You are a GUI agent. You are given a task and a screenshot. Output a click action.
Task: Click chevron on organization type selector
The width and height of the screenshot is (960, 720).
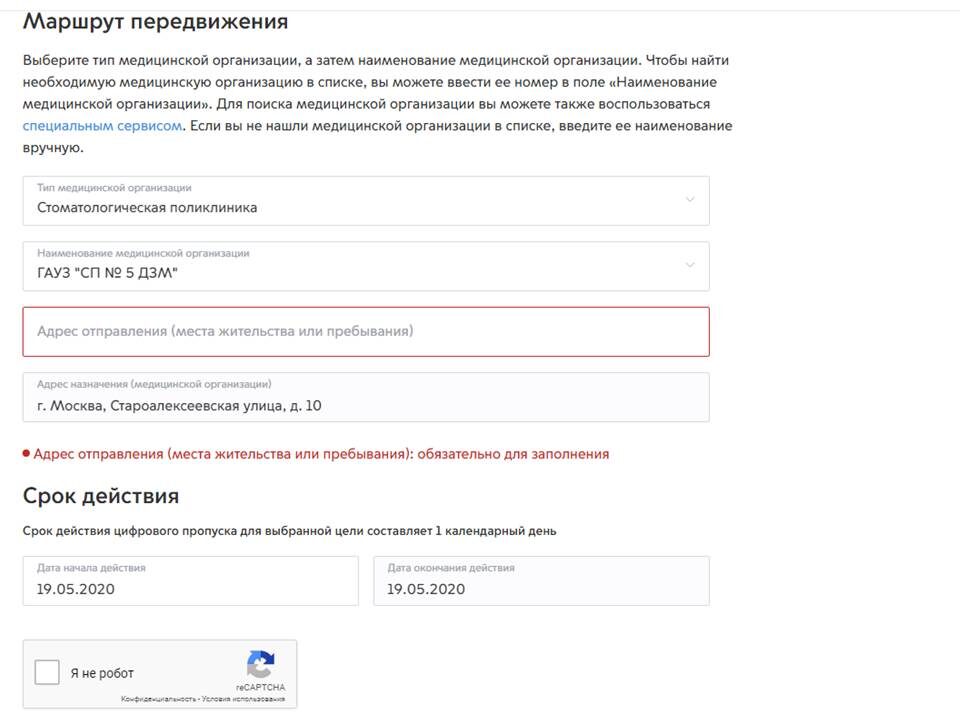point(689,200)
